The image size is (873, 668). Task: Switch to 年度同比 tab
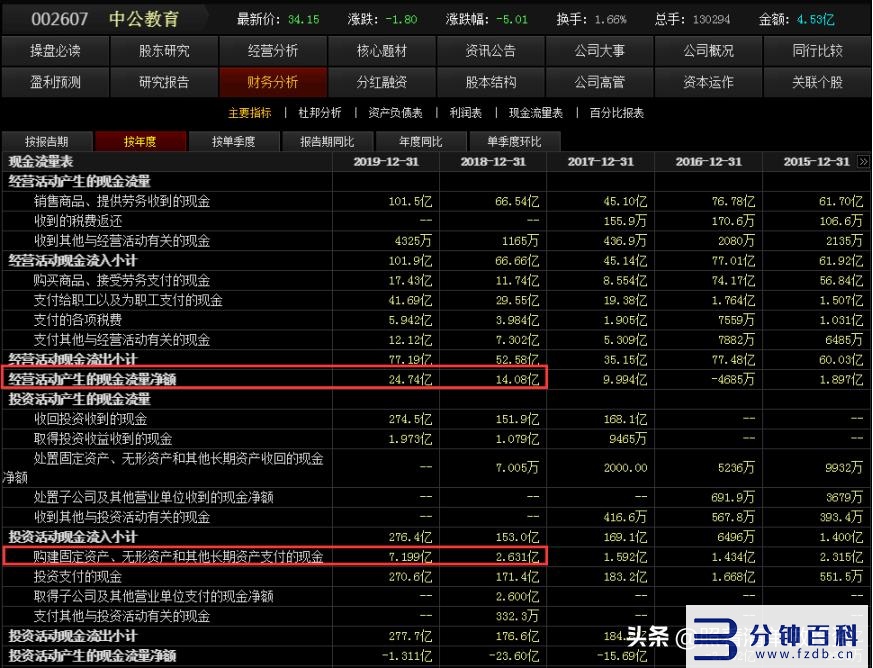(421, 142)
